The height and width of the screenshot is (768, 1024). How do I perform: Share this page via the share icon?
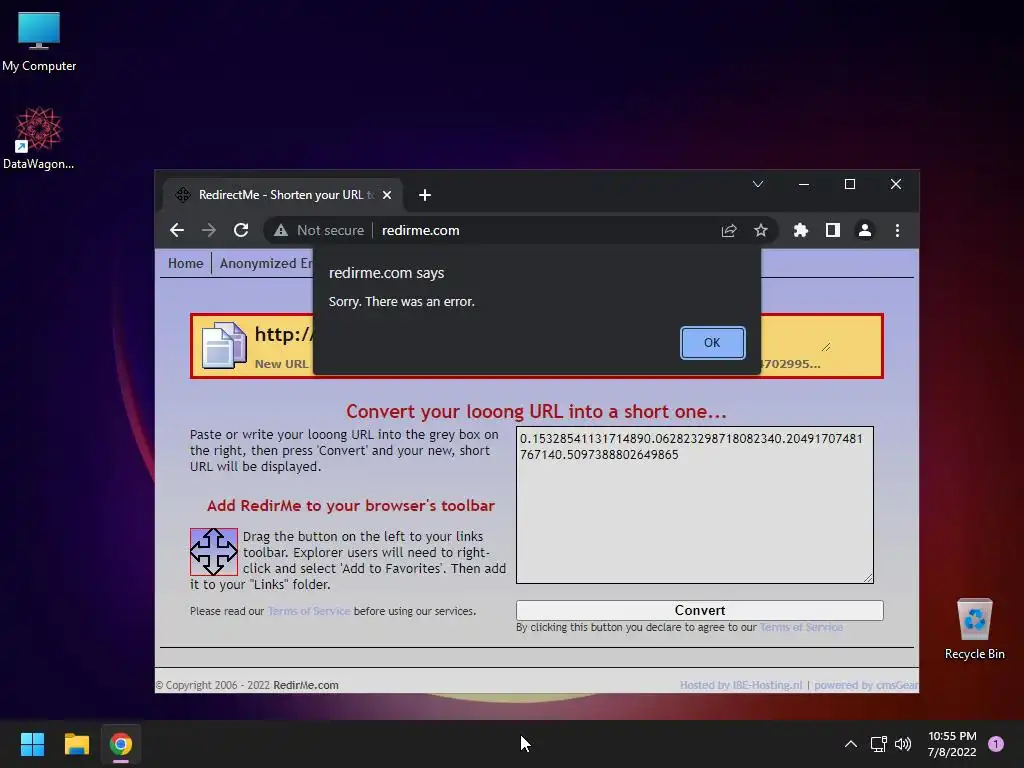[729, 230]
